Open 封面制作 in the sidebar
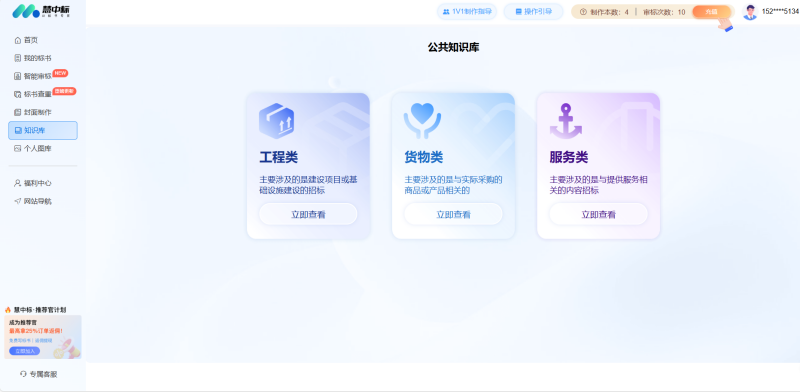 (38, 112)
